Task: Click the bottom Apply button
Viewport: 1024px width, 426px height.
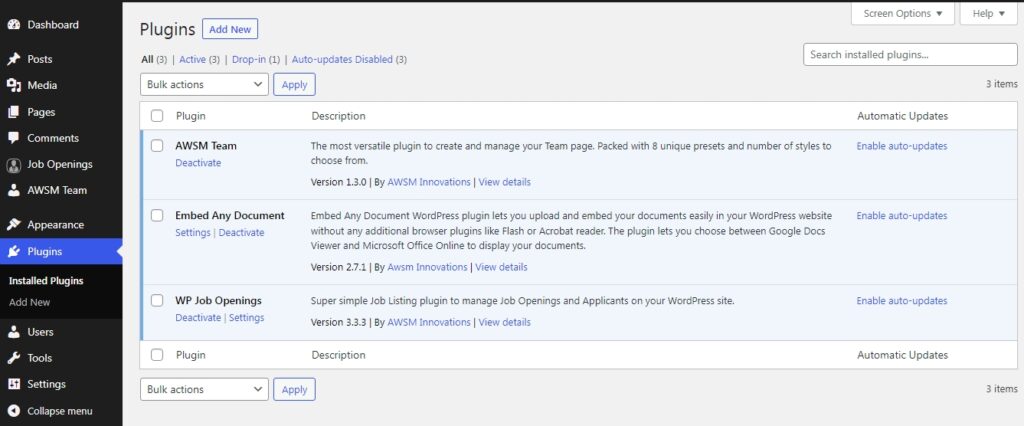Action: tap(295, 389)
